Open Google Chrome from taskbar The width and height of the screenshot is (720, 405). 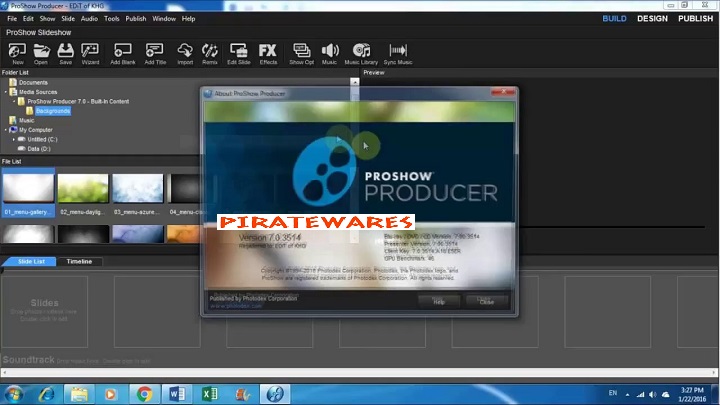[x=144, y=394]
